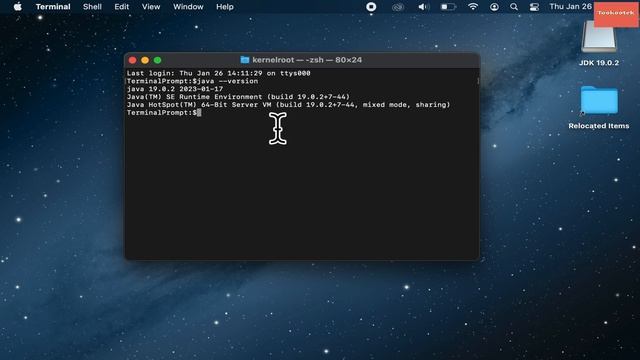Screen dimensions: 640x360
Task: Click the Thu Jan 26 date clock
Action: coord(570,7)
